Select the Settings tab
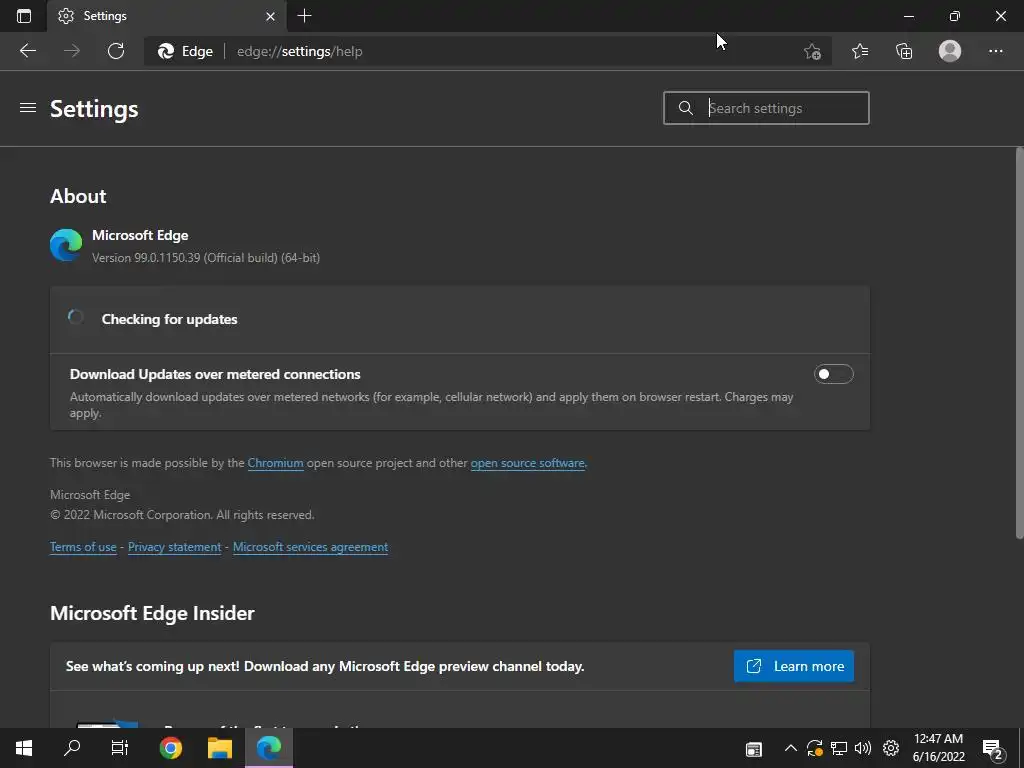 [x=166, y=16]
